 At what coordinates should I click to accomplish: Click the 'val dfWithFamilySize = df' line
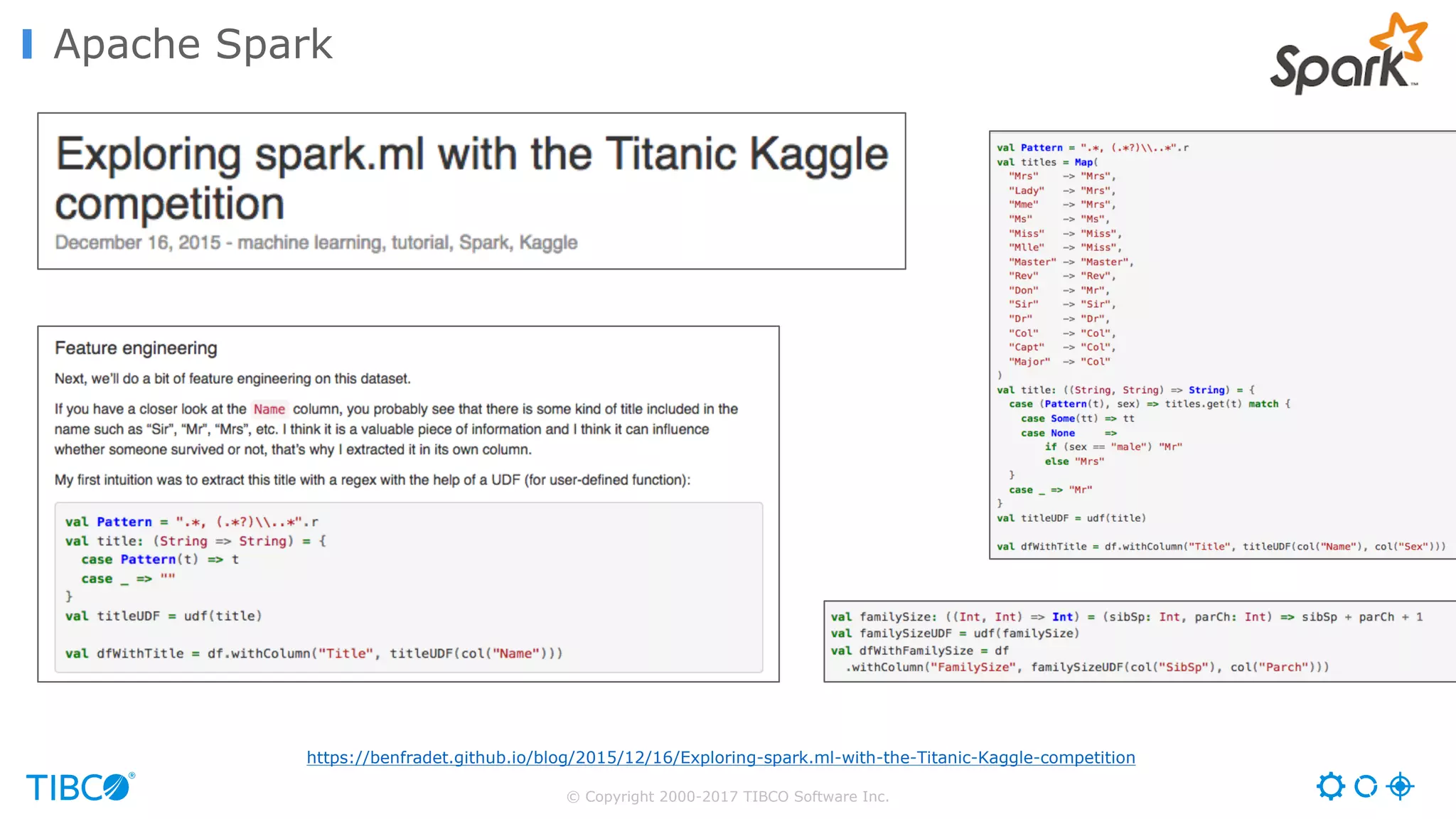(x=920, y=651)
